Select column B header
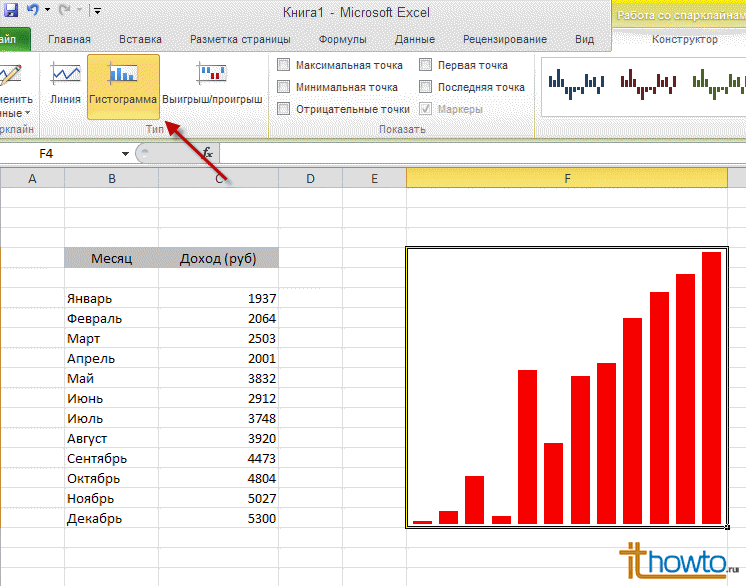 (x=112, y=179)
